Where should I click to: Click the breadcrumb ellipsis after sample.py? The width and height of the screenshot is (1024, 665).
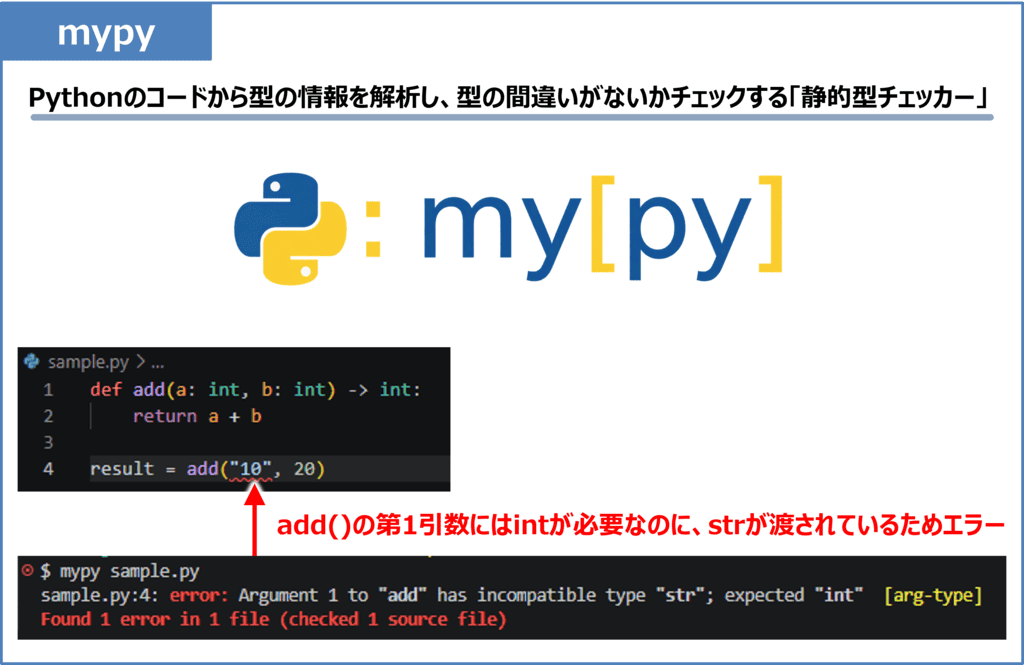tap(157, 363)
